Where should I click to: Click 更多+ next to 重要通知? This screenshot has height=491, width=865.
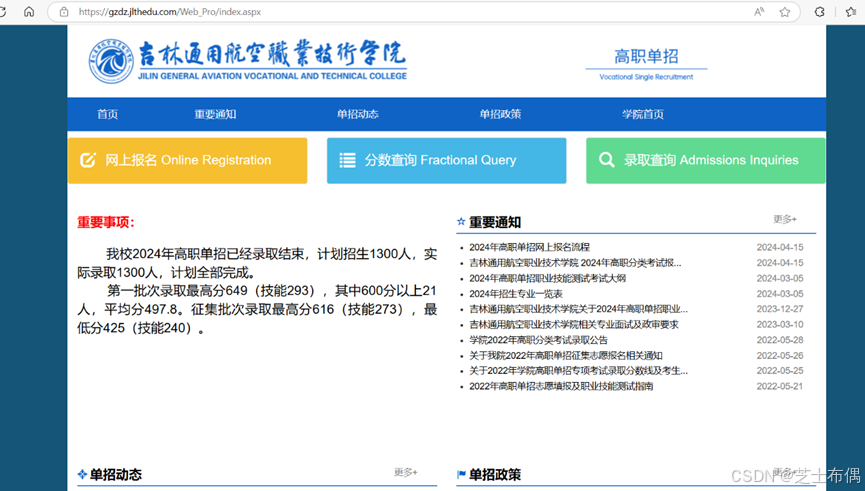pyautogui.click(x=784, y=220)
